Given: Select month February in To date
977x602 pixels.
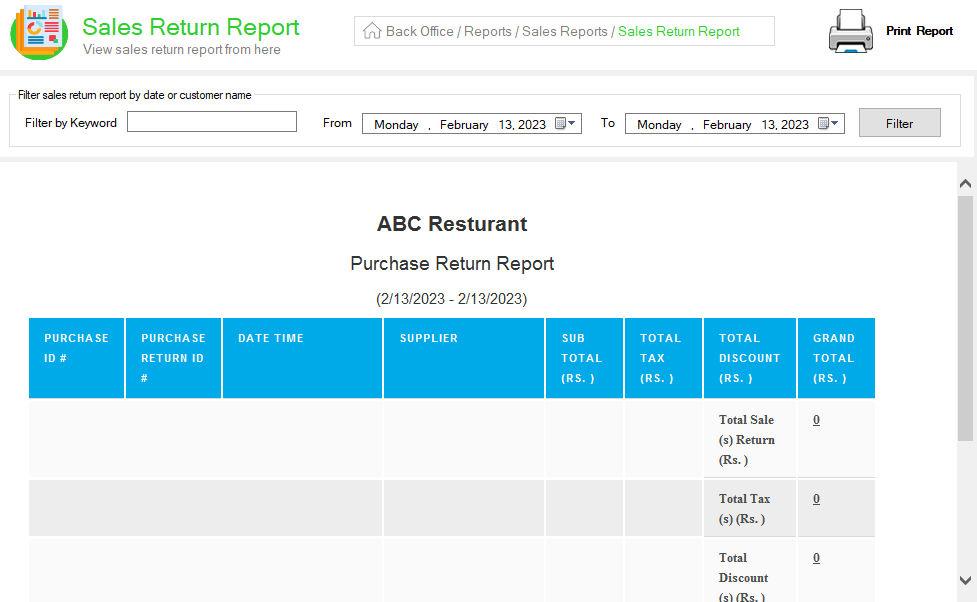Looking at the screenshot, I should (727, 125).
